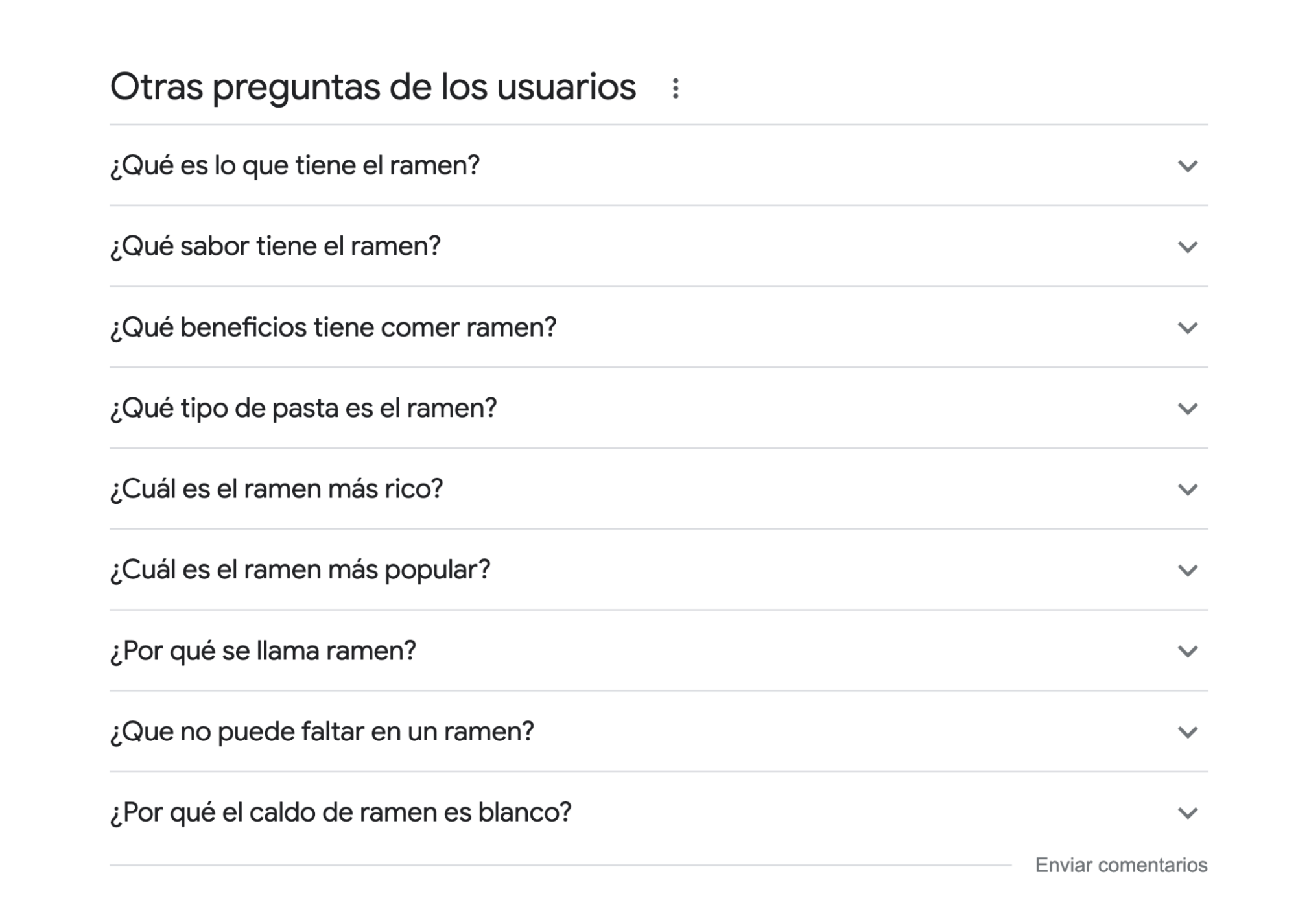This screenshot has height=924, width=1296.
Task: Open the question '¿Cuál es el ramen más popular?'
Action: (x=301, y=570)
